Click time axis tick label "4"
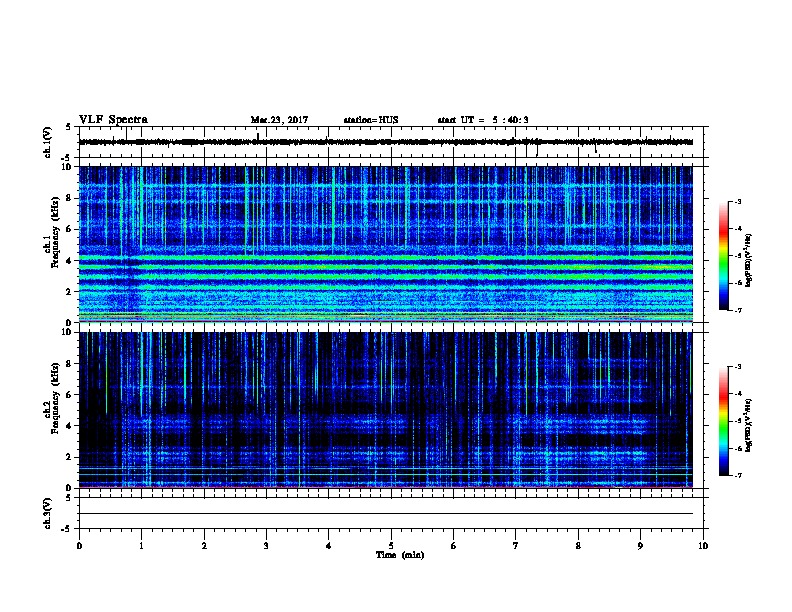The height and width of the screenshot is (612, 792). 329,546
